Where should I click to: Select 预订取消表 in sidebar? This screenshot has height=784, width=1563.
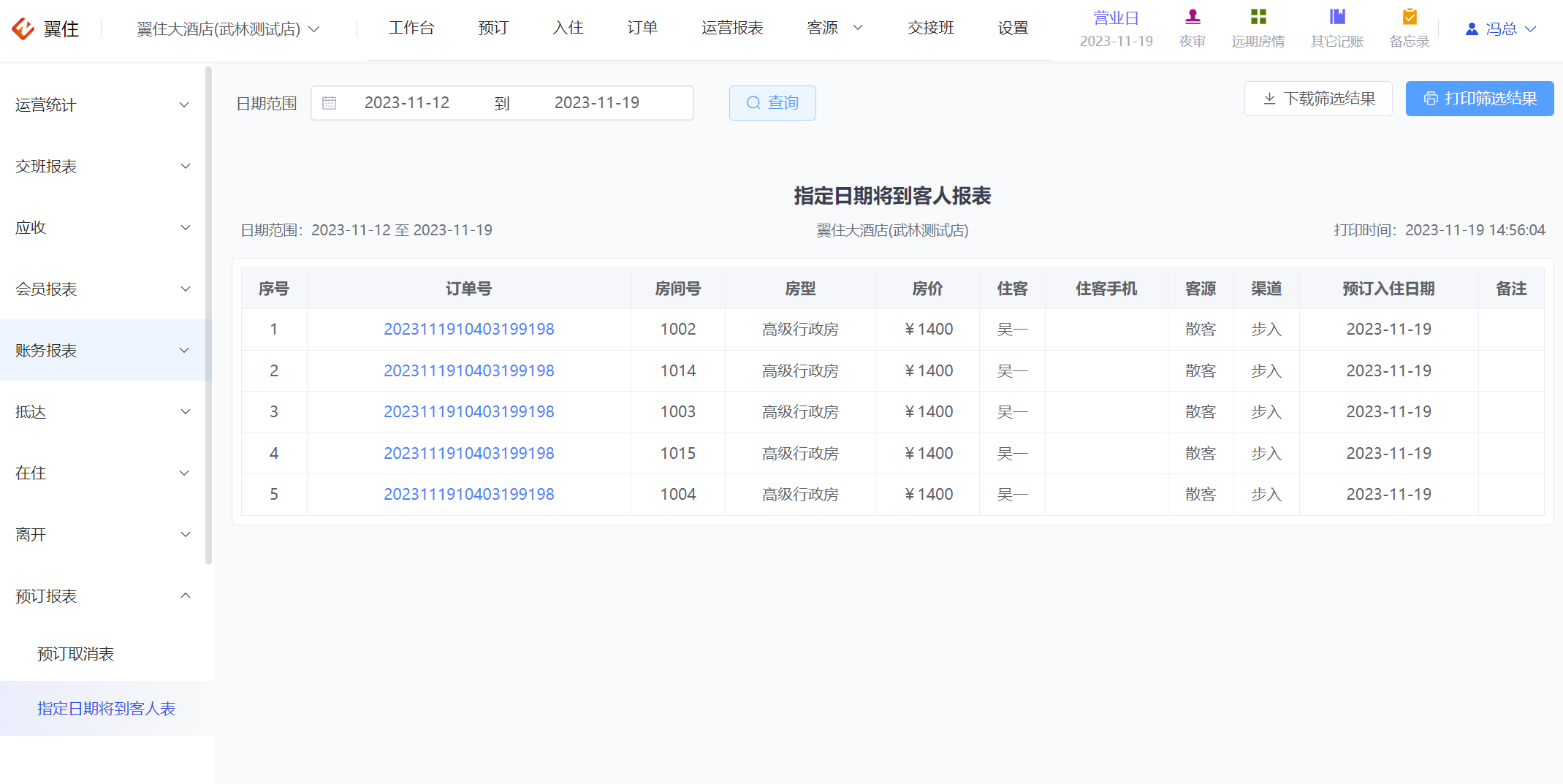click(76, 654)
